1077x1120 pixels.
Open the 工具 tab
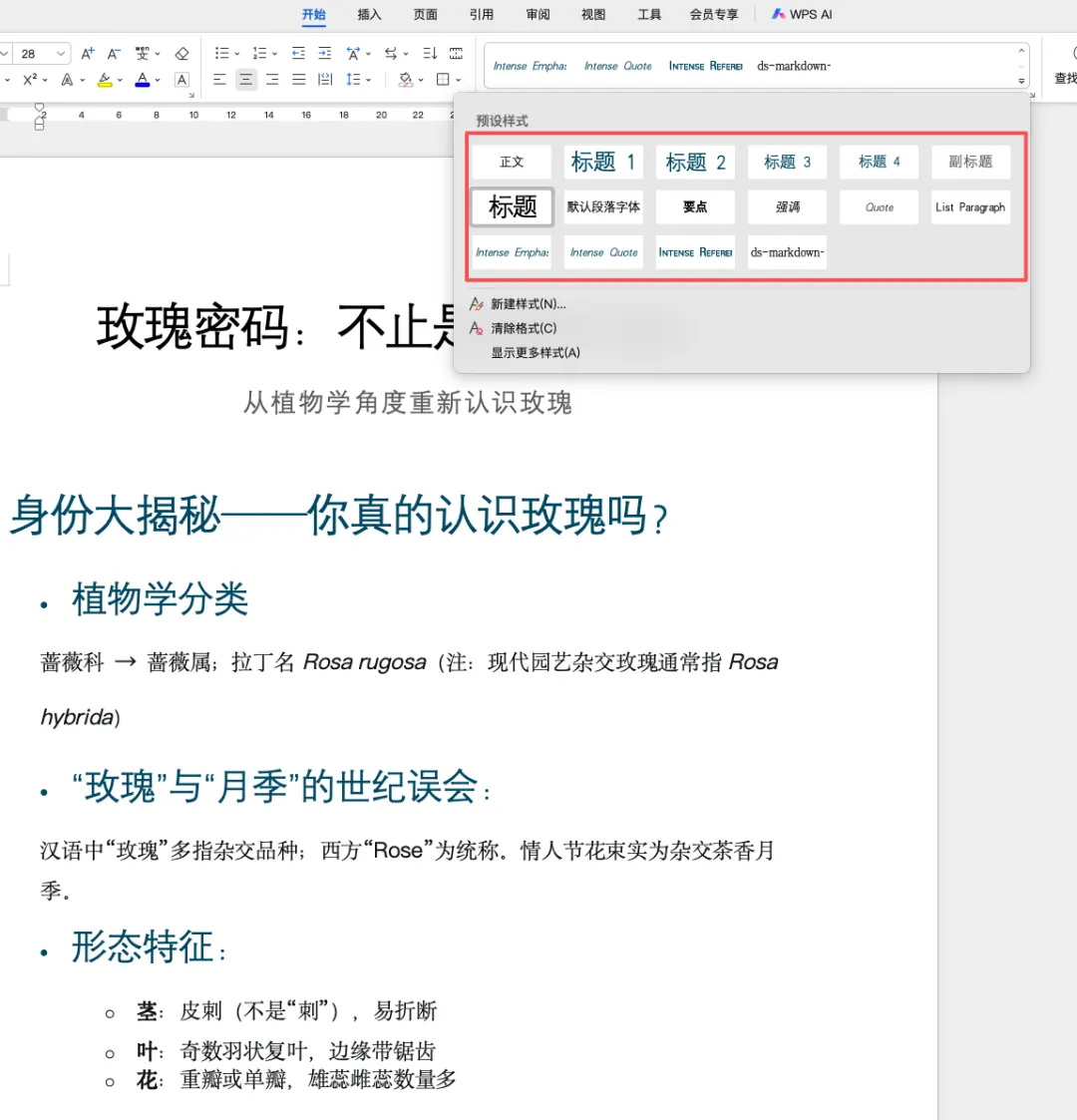pyautogui.click(x=649, y=14)
